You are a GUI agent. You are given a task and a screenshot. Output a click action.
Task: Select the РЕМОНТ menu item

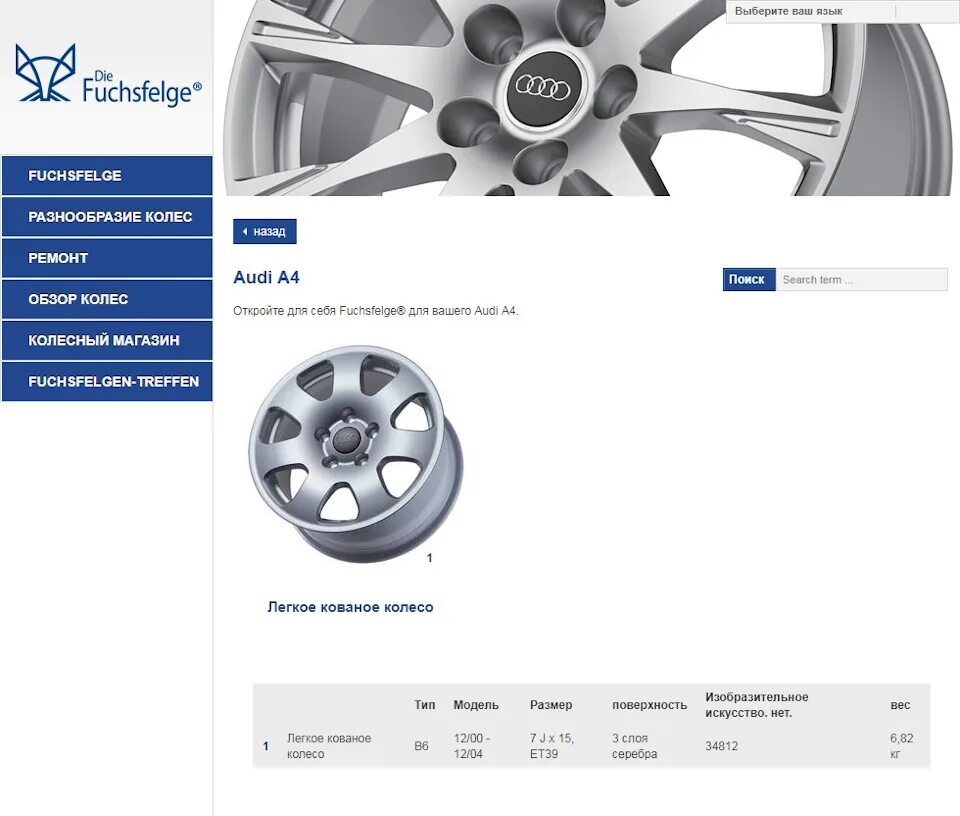[107, 258]
